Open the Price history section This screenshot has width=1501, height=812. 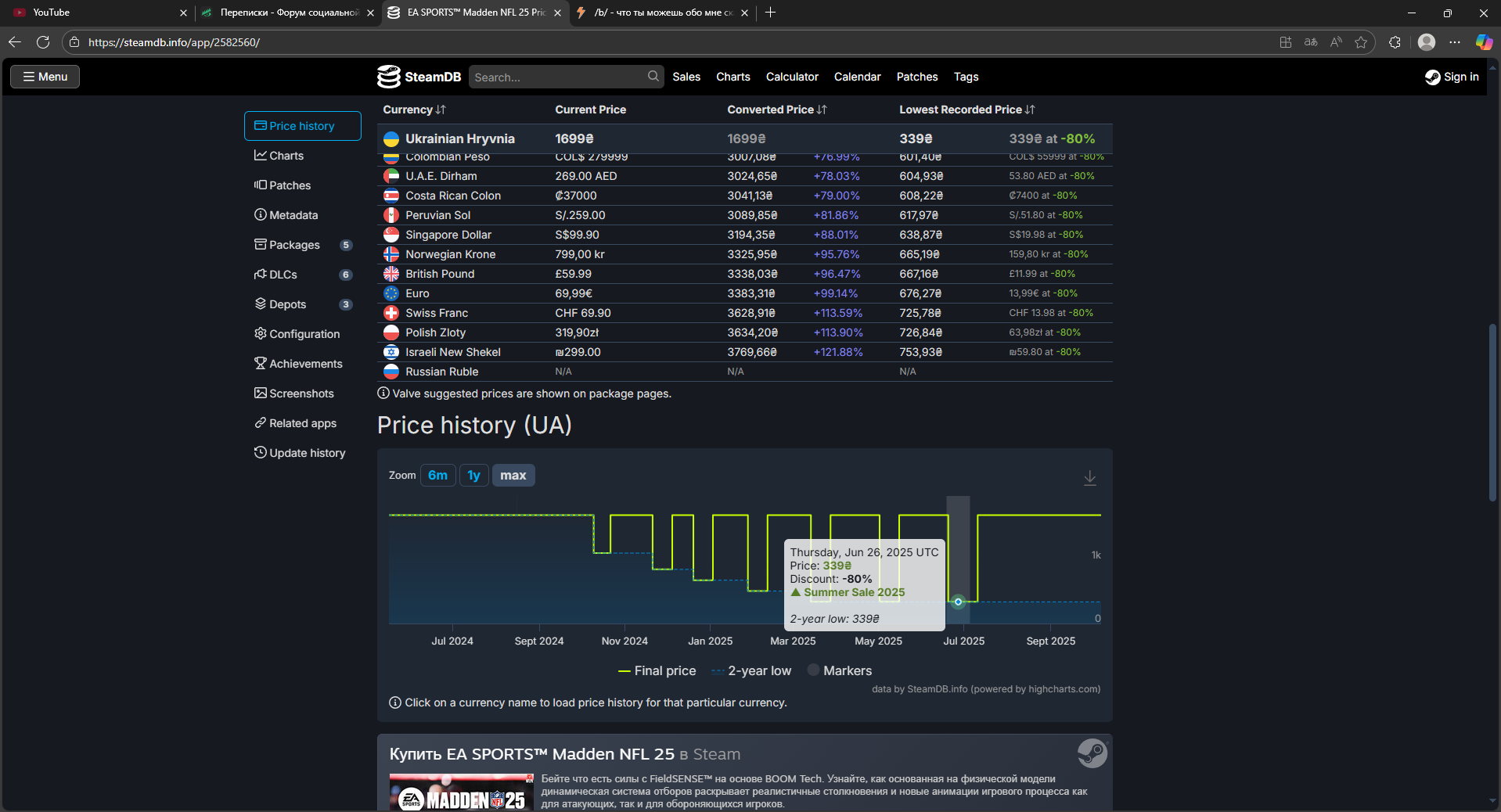point(303,126)
